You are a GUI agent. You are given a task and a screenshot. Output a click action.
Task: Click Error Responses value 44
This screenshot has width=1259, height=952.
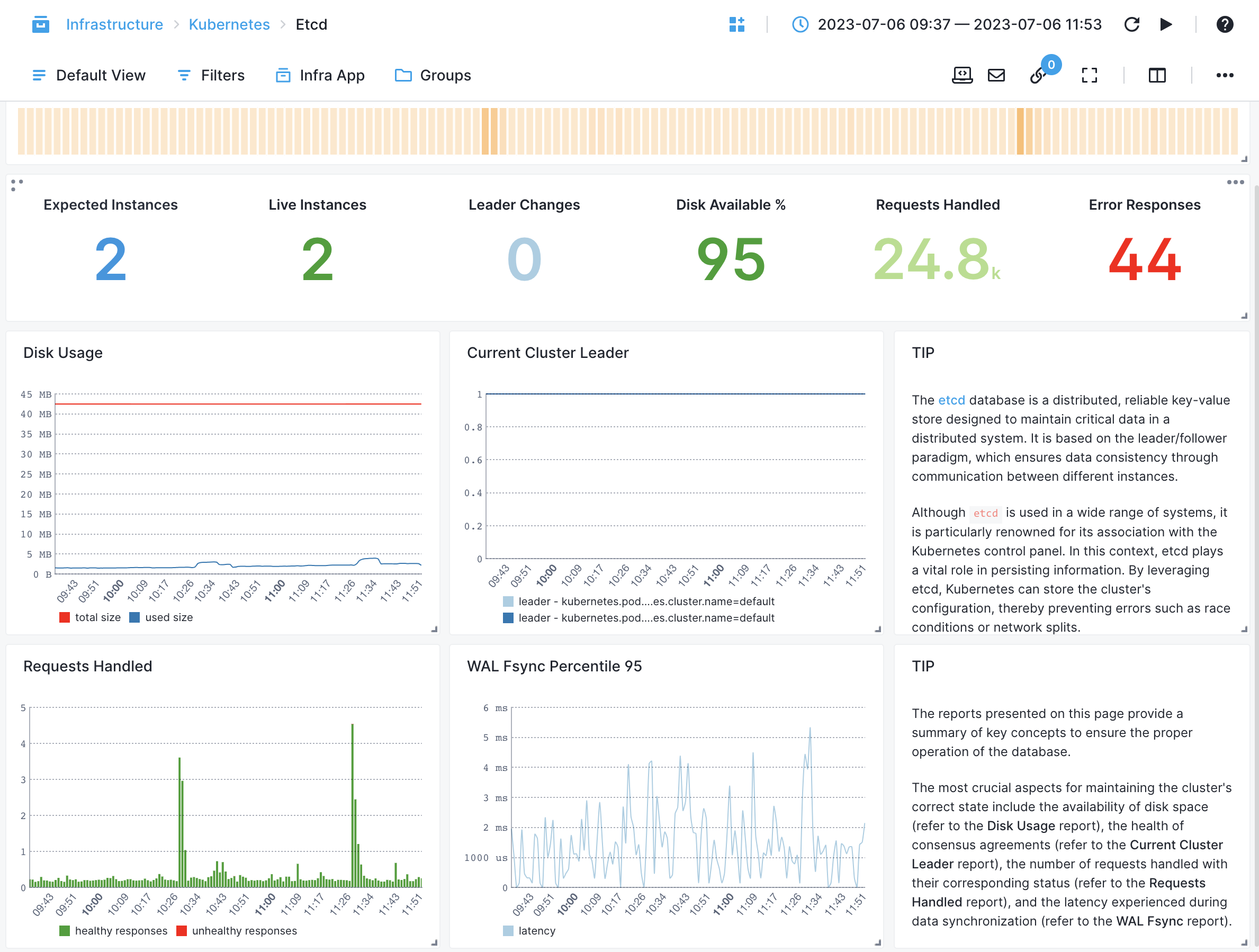point(1145,259)
